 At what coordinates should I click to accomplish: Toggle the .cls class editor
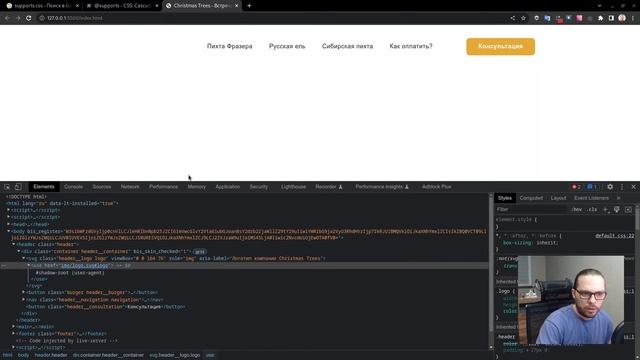tap(592, 209)
